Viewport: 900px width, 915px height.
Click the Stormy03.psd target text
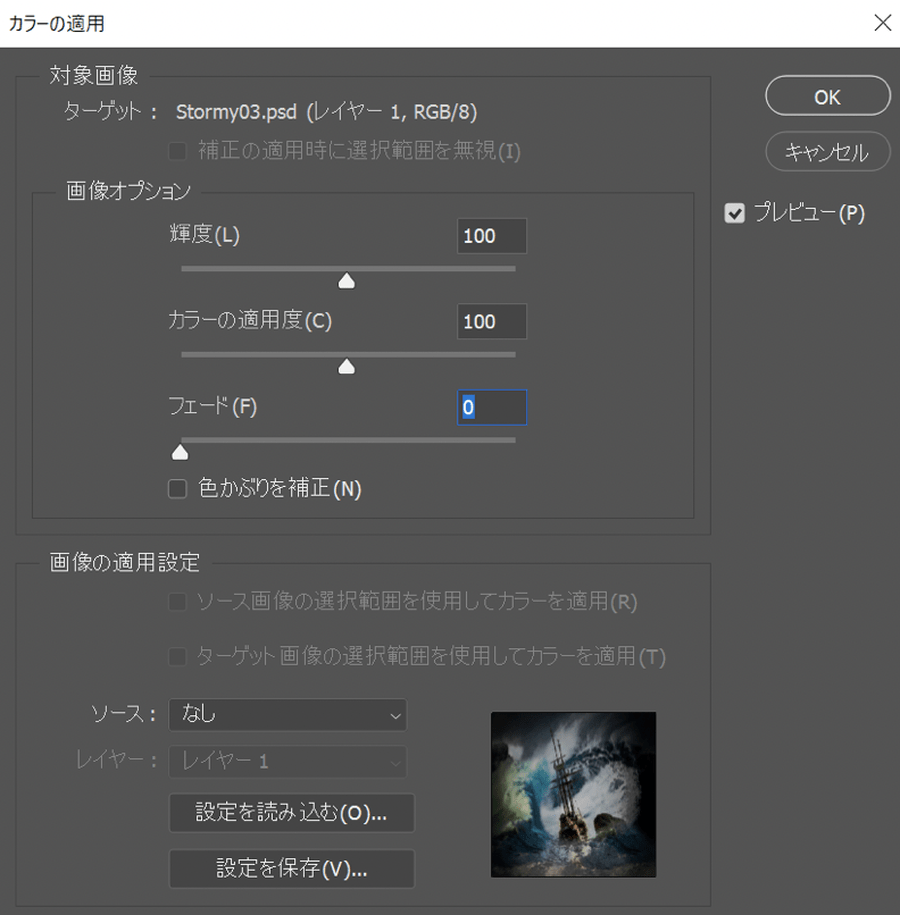pyautogui.click(x=326, y=111)
